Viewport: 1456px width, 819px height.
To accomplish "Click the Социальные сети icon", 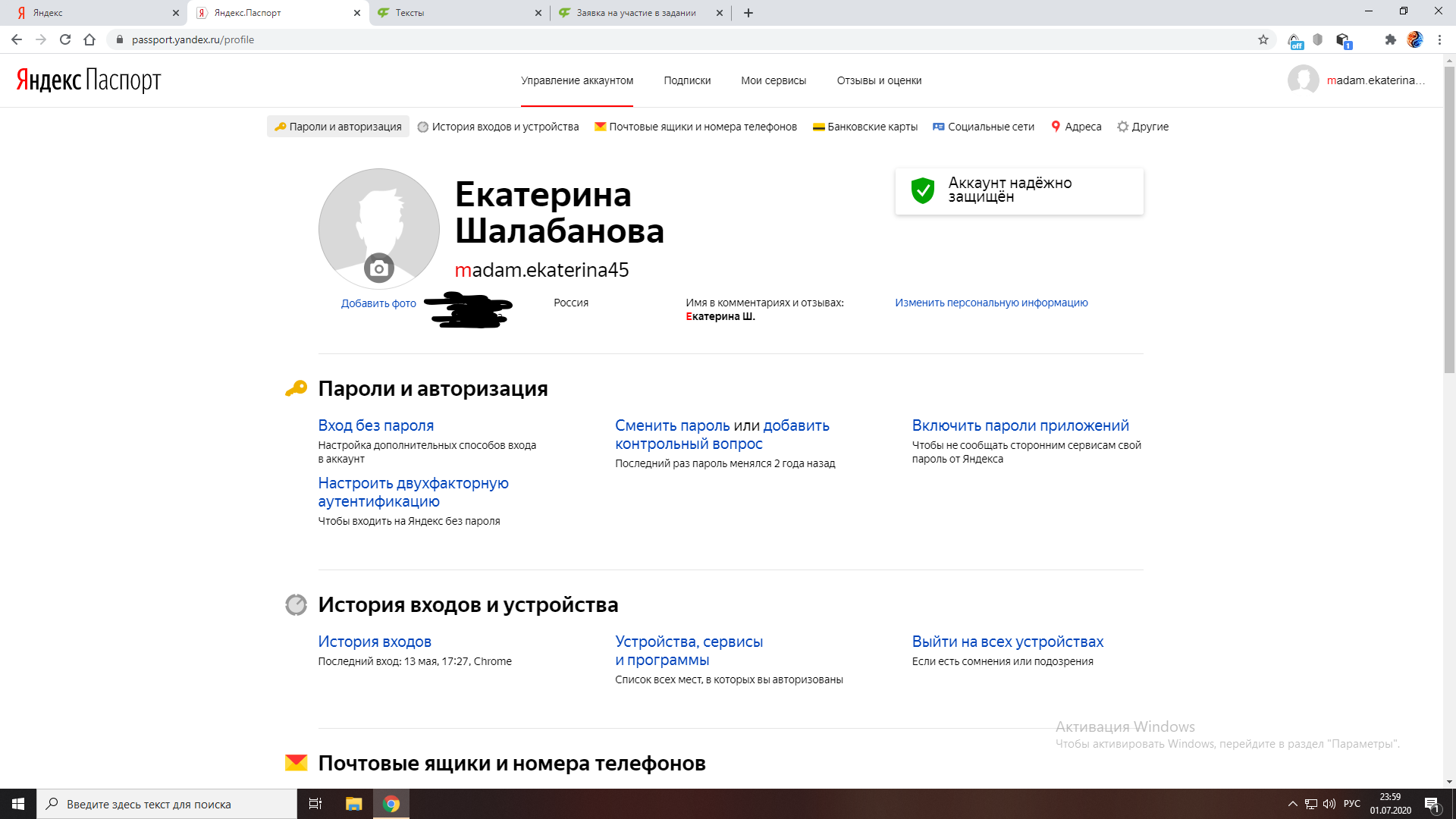I will (x=939, y=127).
